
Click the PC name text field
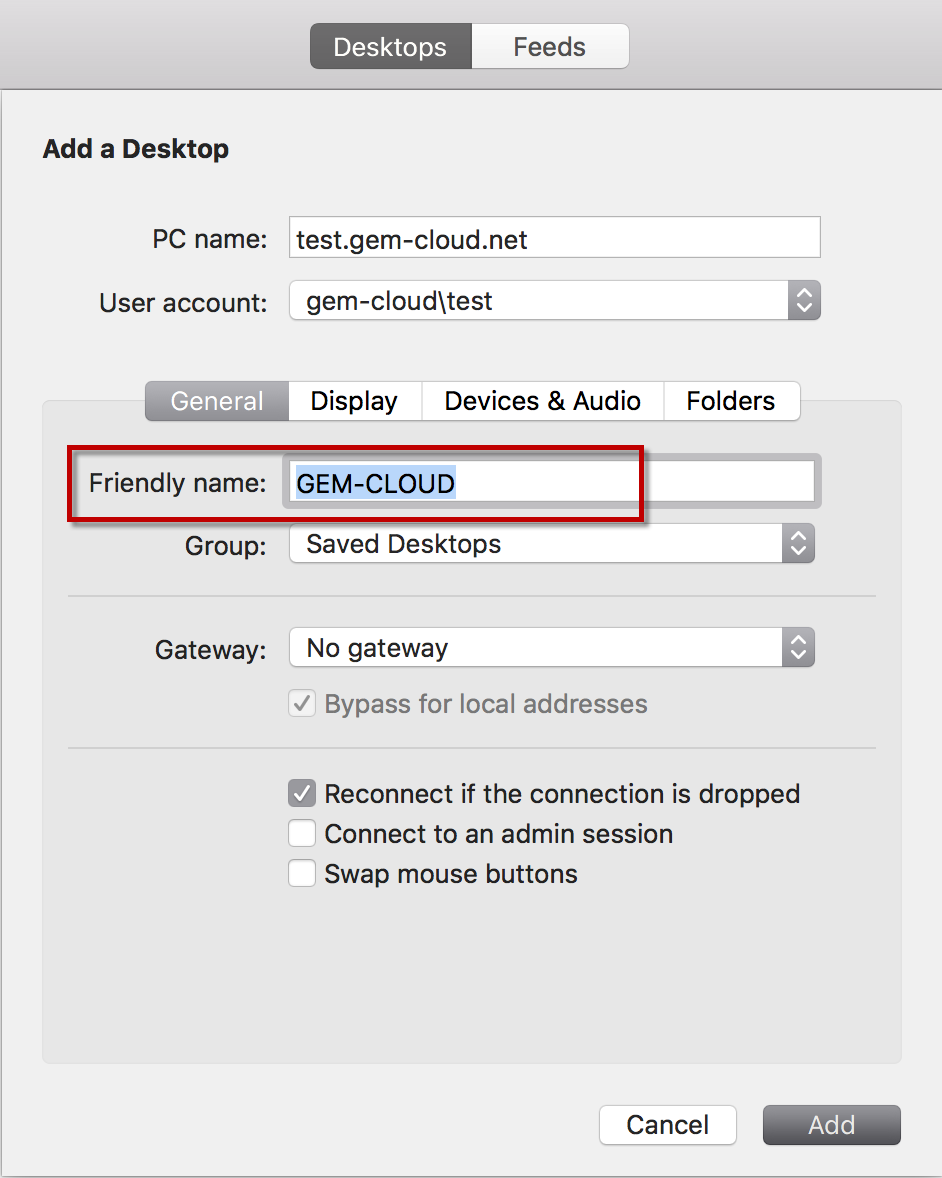click(554, 237)
